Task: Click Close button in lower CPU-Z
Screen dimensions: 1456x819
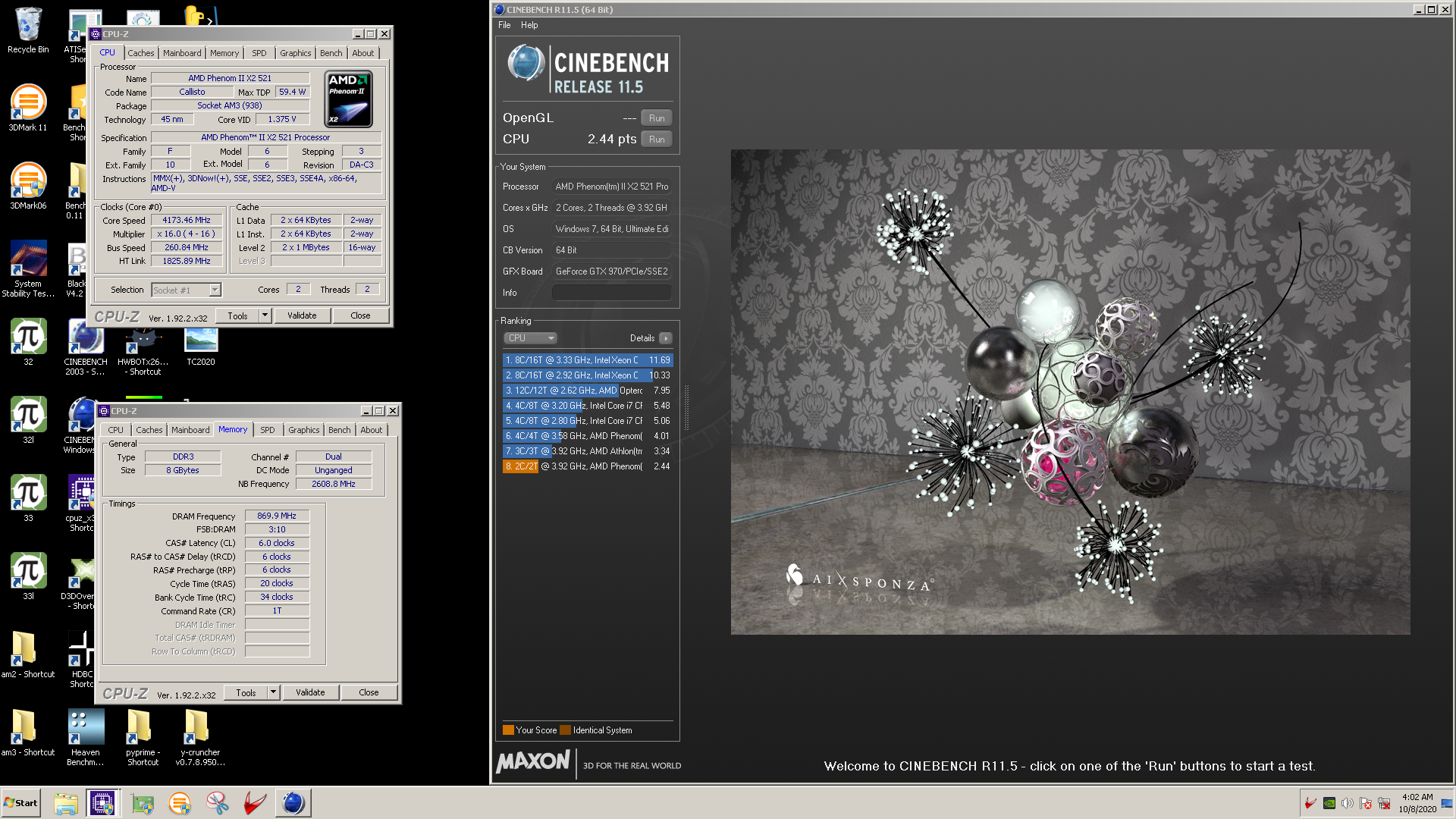Action: pyautogui.click(x=369, y=692)
